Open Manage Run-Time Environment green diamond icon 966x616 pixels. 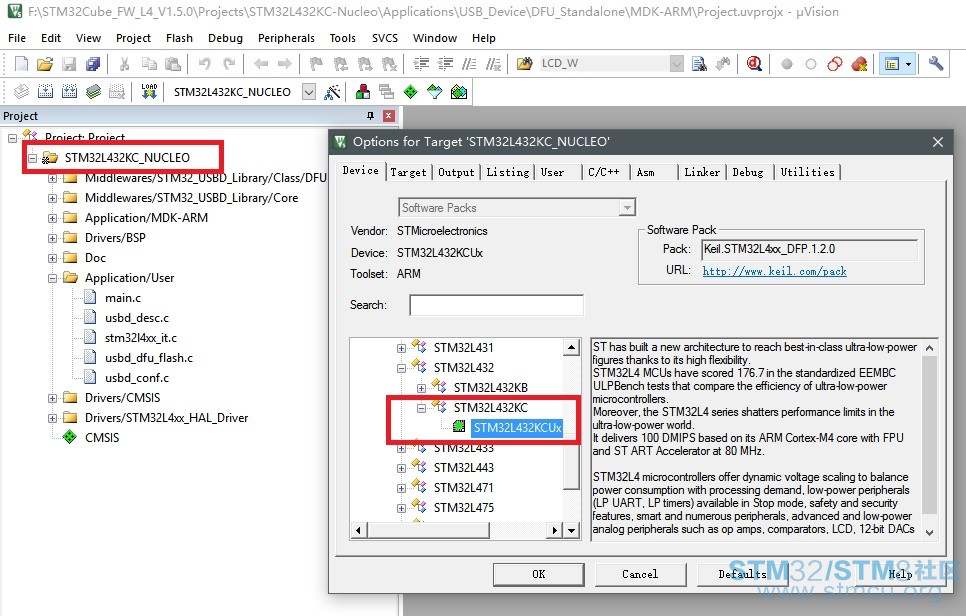coord(410,92)
